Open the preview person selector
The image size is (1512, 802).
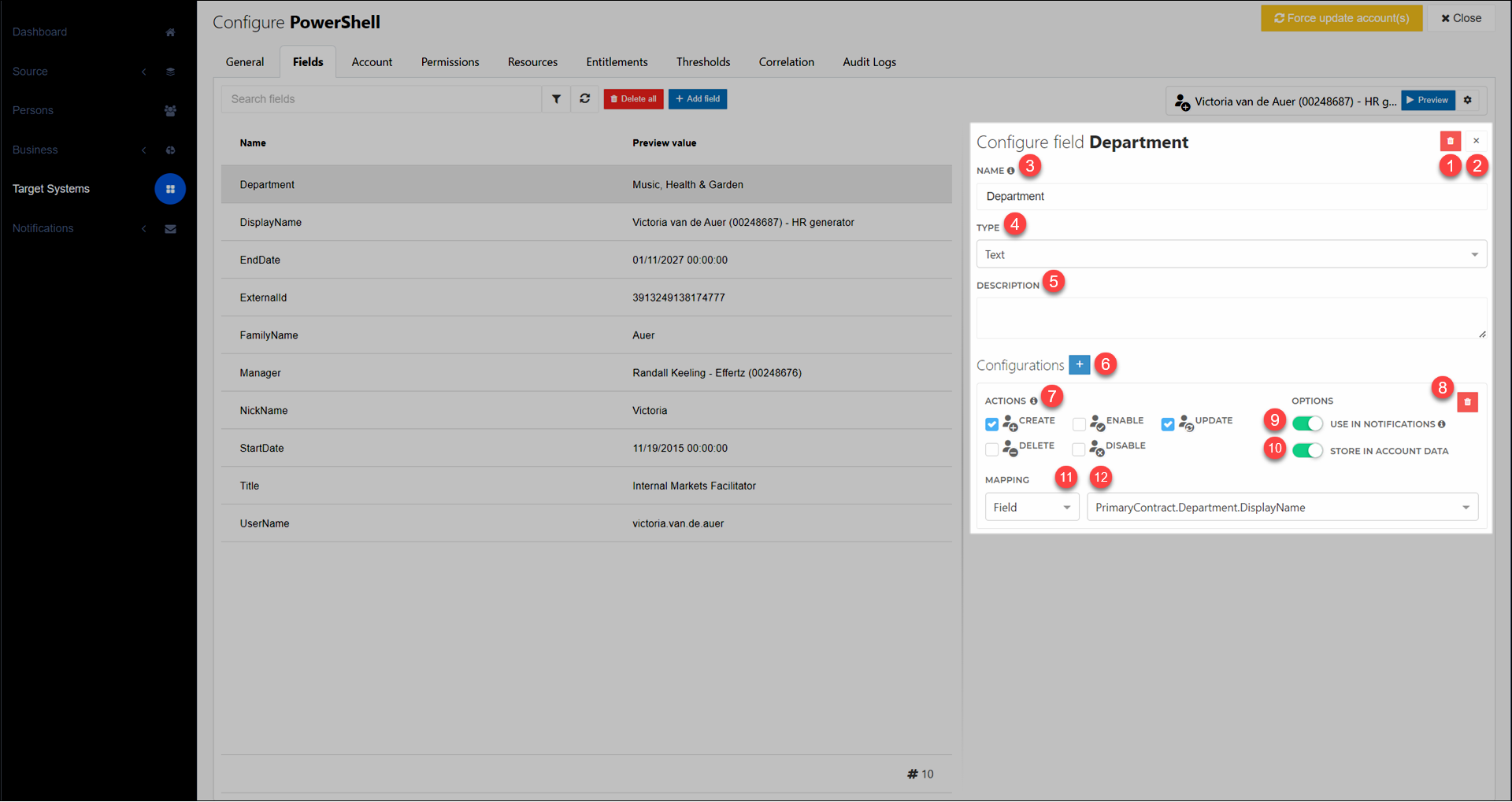[1284, 101]
